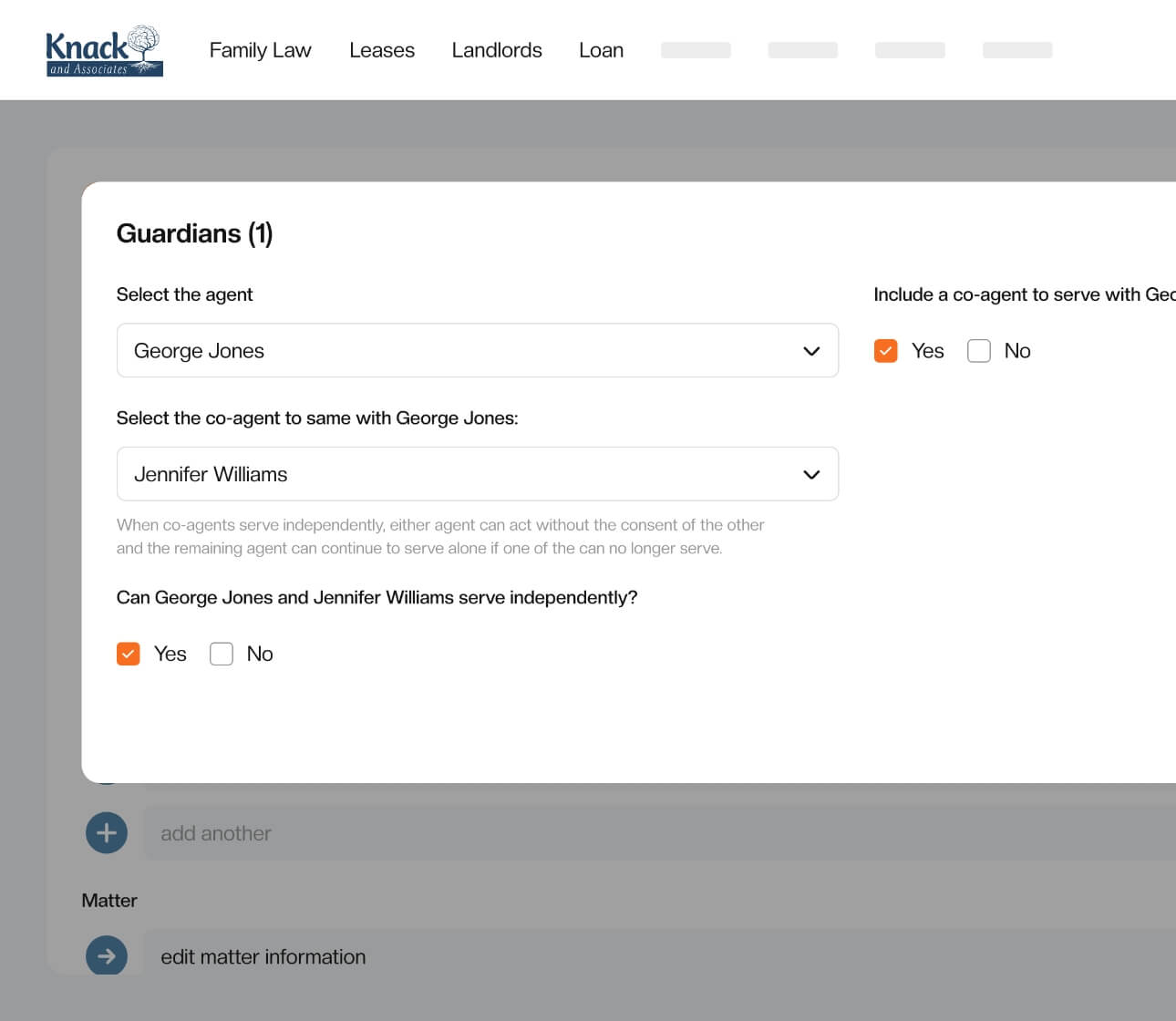Click the last placeholder item in top navigation
The image size is (1176, 1021).
tap(1017, 50)
